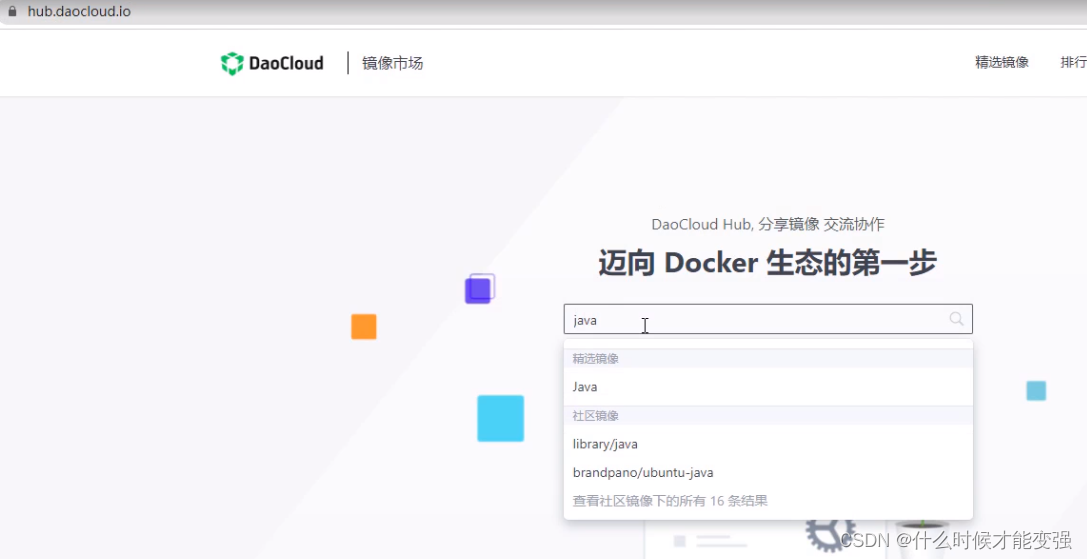The height and width of the screenshot is (559, 1087).
Task: Select the library/java suggestion
Action: pyautogui.click(x=768, y=444)
